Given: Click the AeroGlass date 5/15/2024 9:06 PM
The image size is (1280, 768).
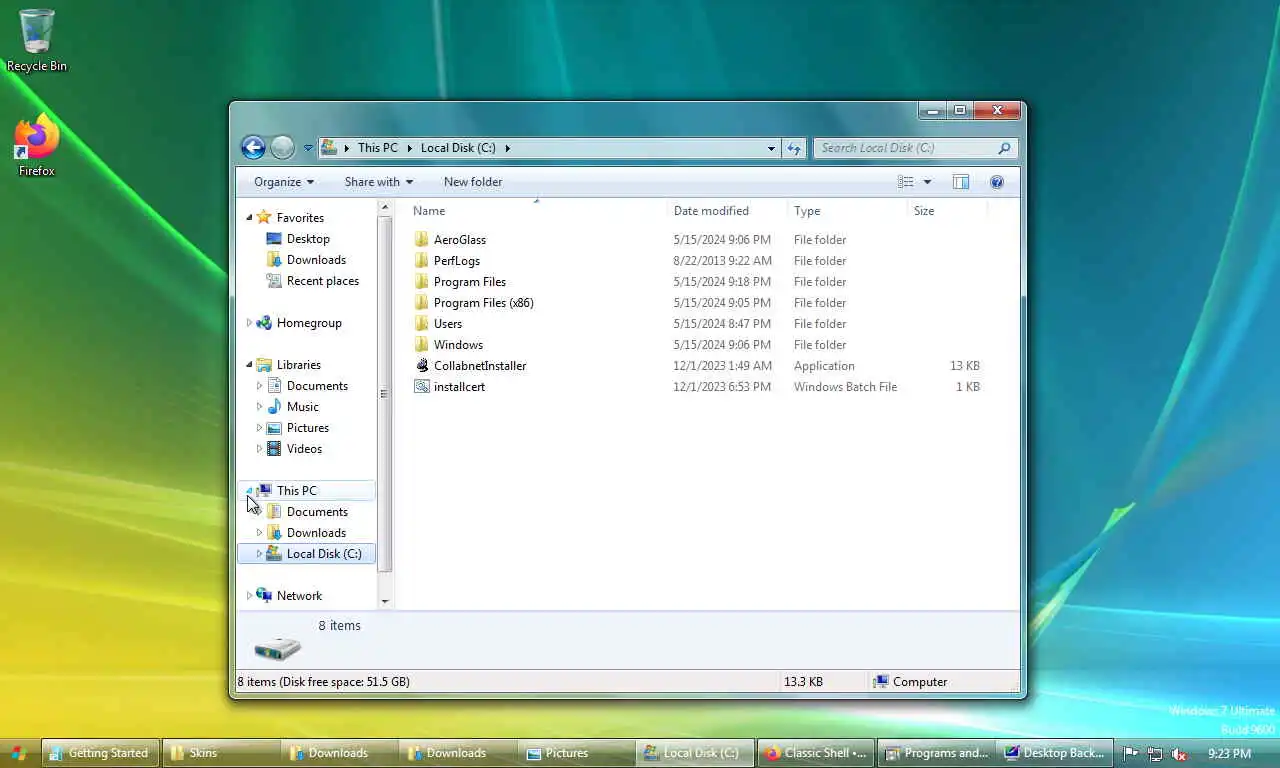Looking at the screenshot, I should click(x=722, y=240).
